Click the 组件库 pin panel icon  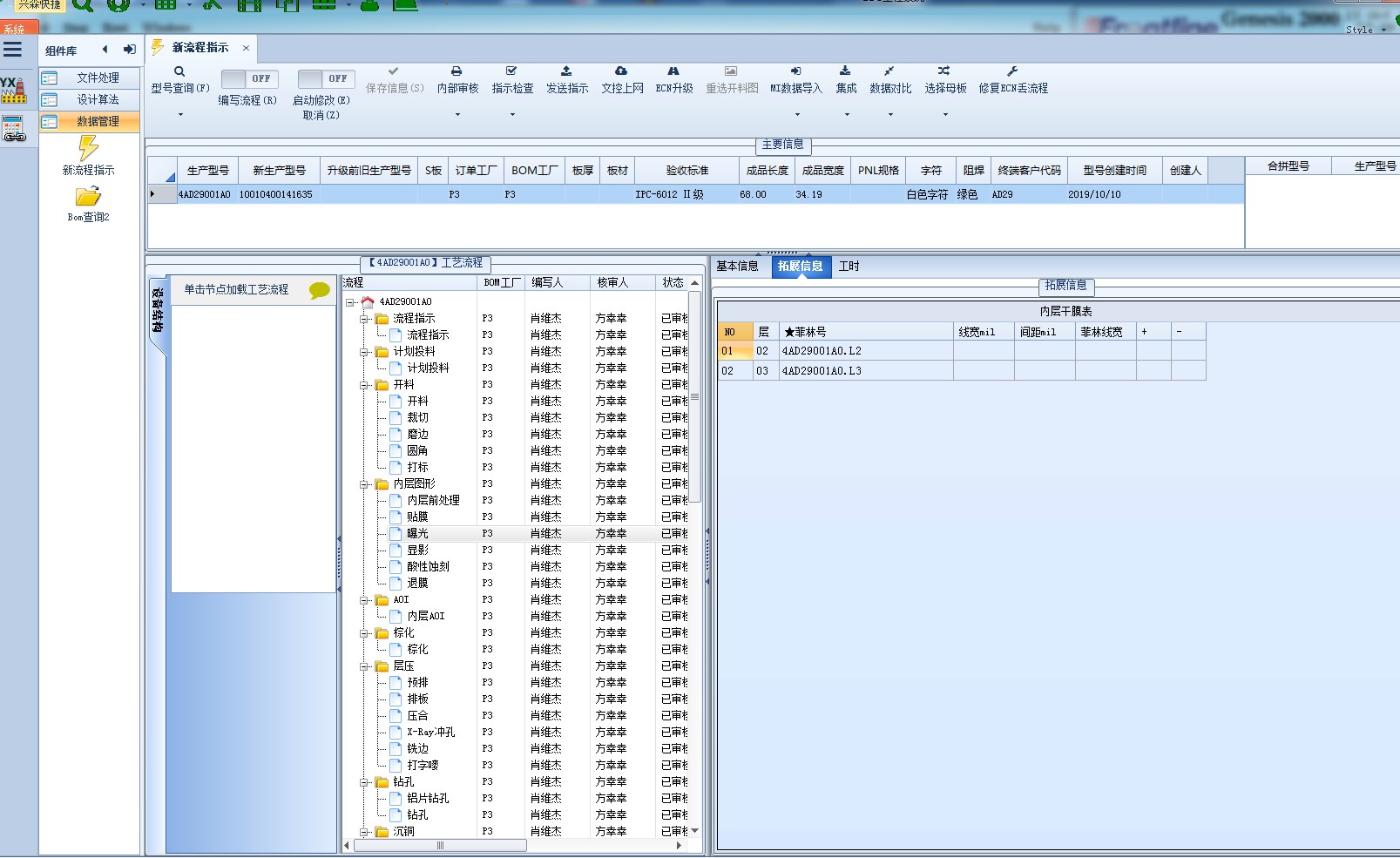[x=129, y=50]
